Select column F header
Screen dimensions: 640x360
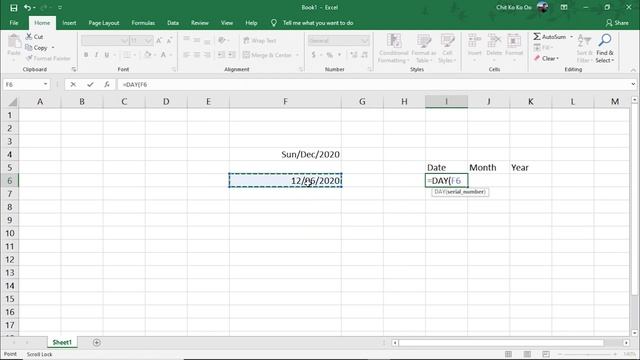click(285, 102)
